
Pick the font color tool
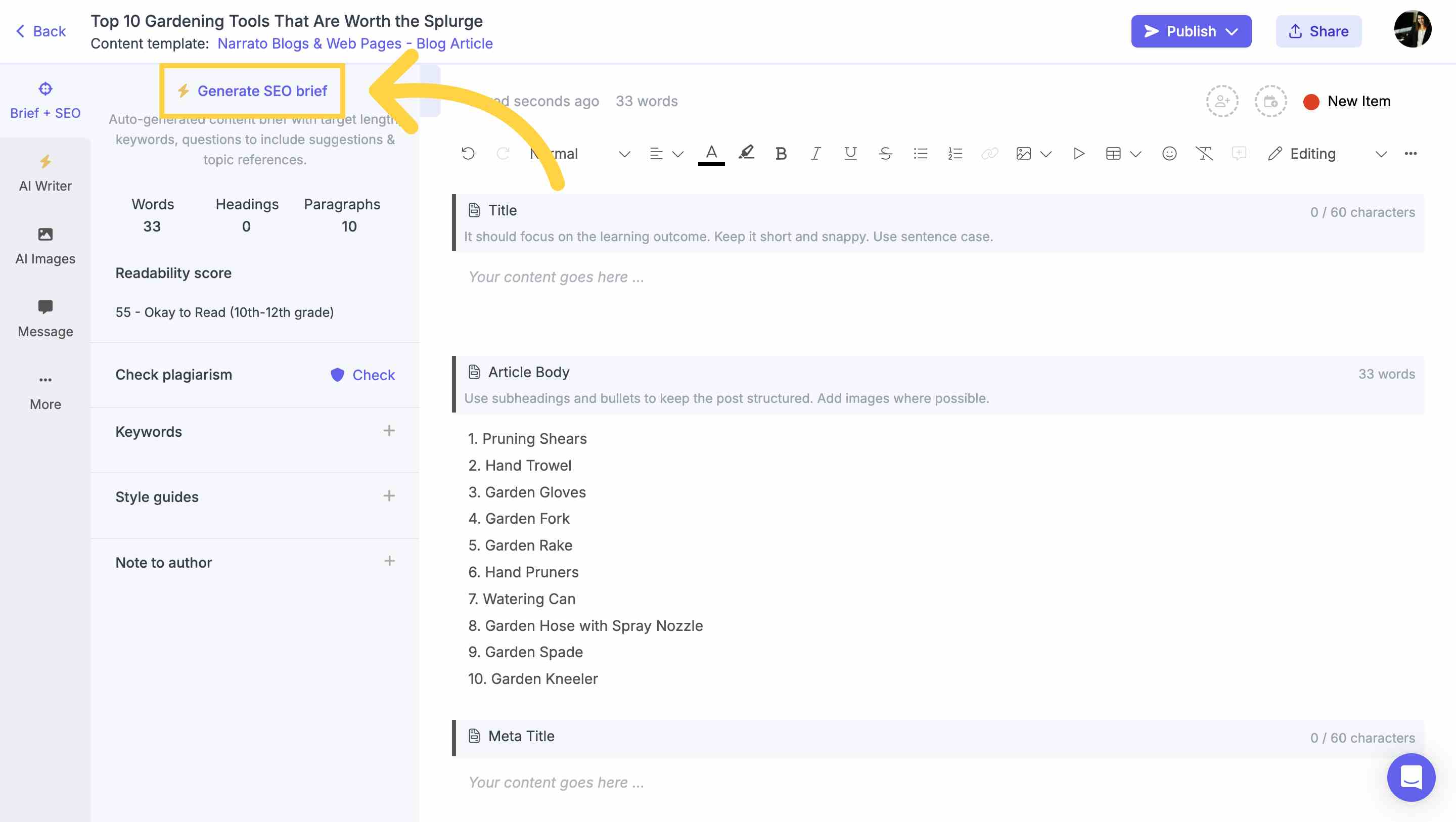(x=712, y=154)
